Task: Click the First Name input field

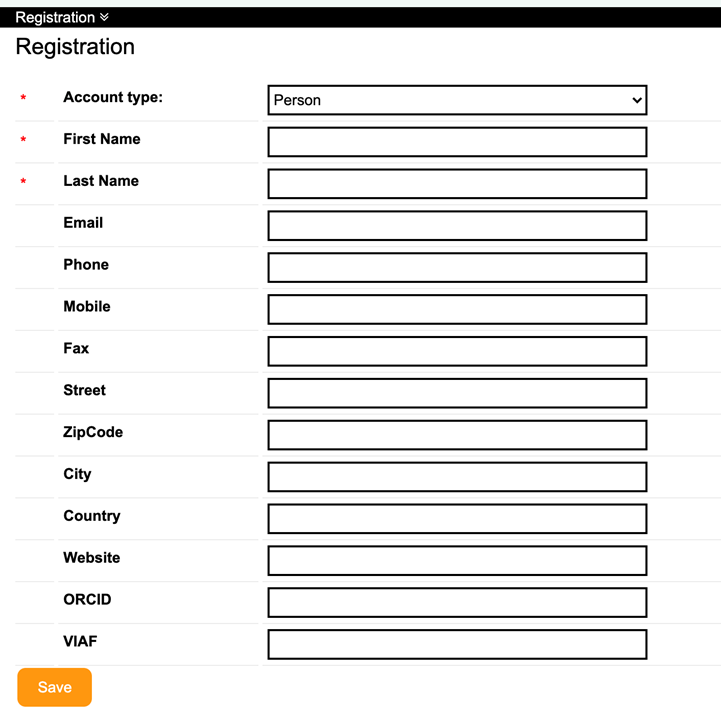Action: 457,142
